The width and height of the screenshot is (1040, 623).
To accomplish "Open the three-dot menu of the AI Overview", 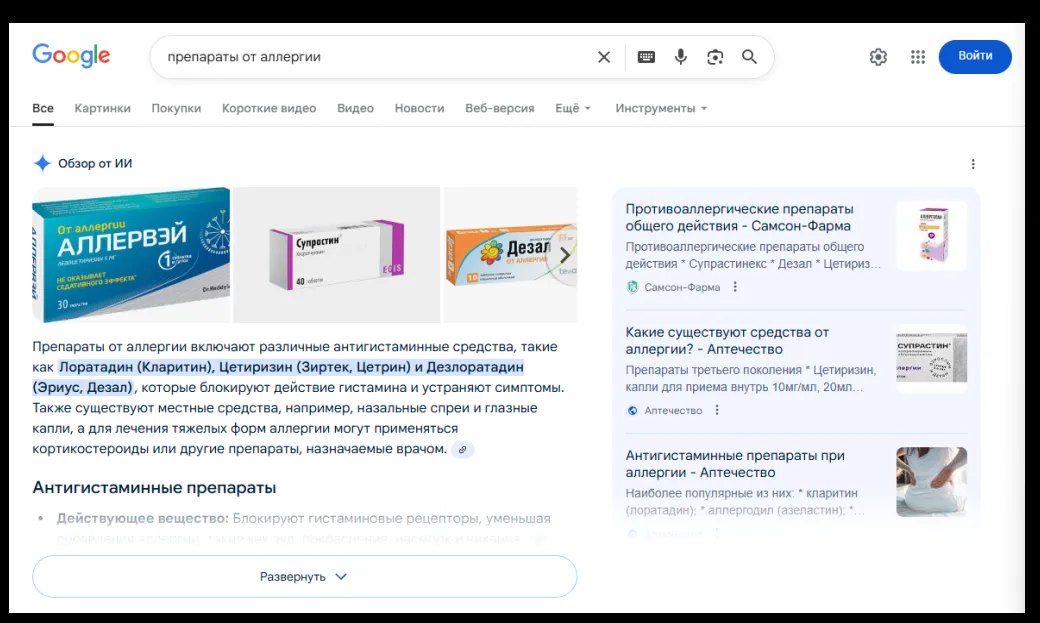I will pos(973,163).
